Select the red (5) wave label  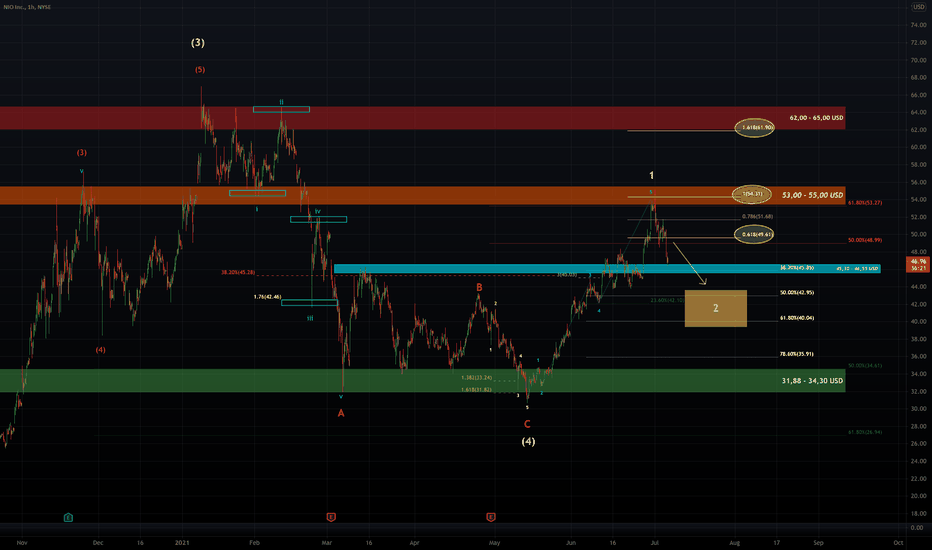click(x=200, y=70)
